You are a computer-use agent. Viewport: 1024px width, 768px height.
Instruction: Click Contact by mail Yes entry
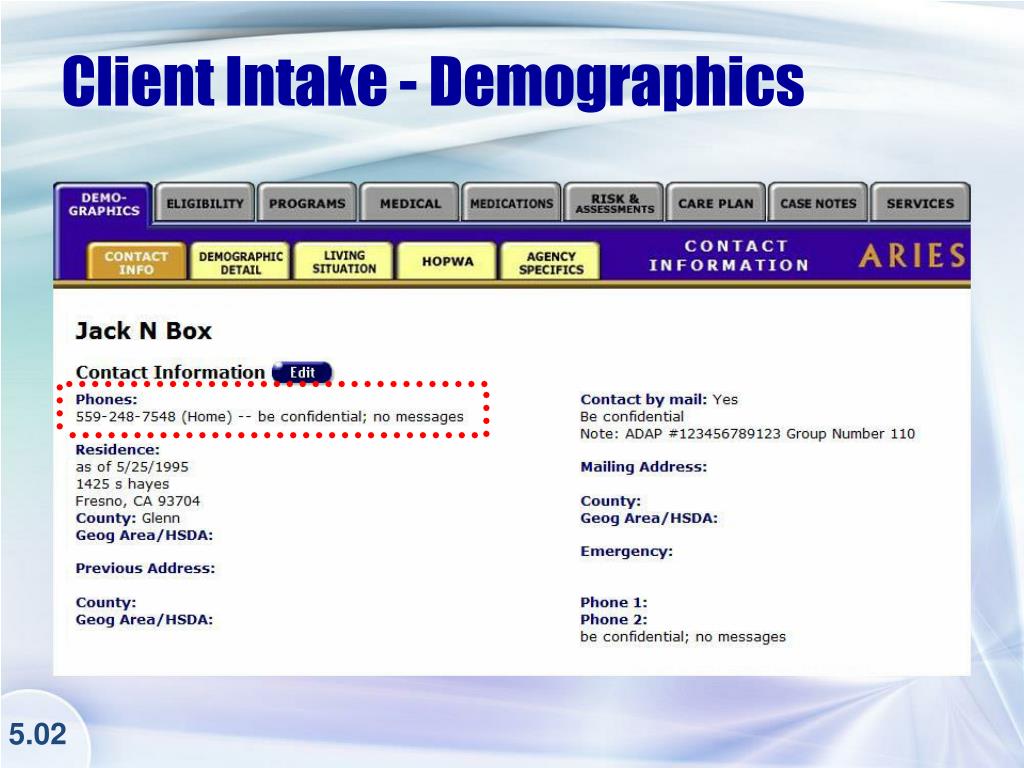[x=659, y=399]
